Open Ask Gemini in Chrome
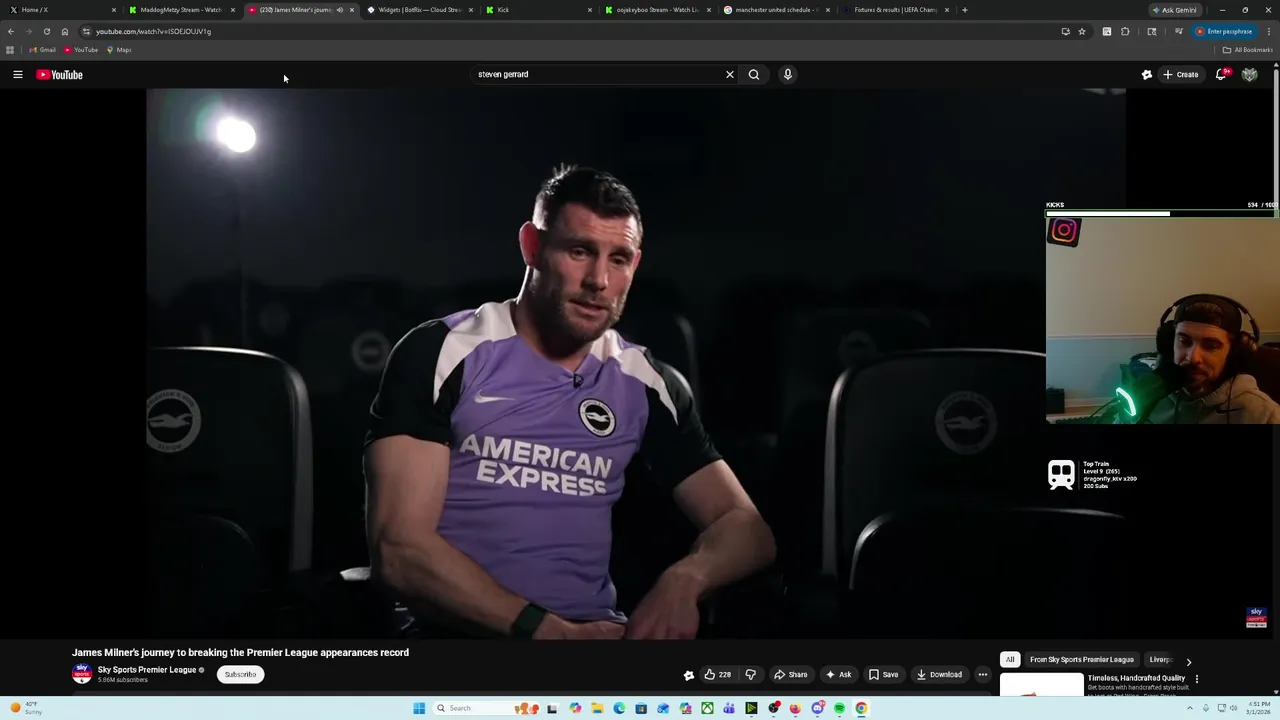1280x720 pixels. (x=1174, y=10)
